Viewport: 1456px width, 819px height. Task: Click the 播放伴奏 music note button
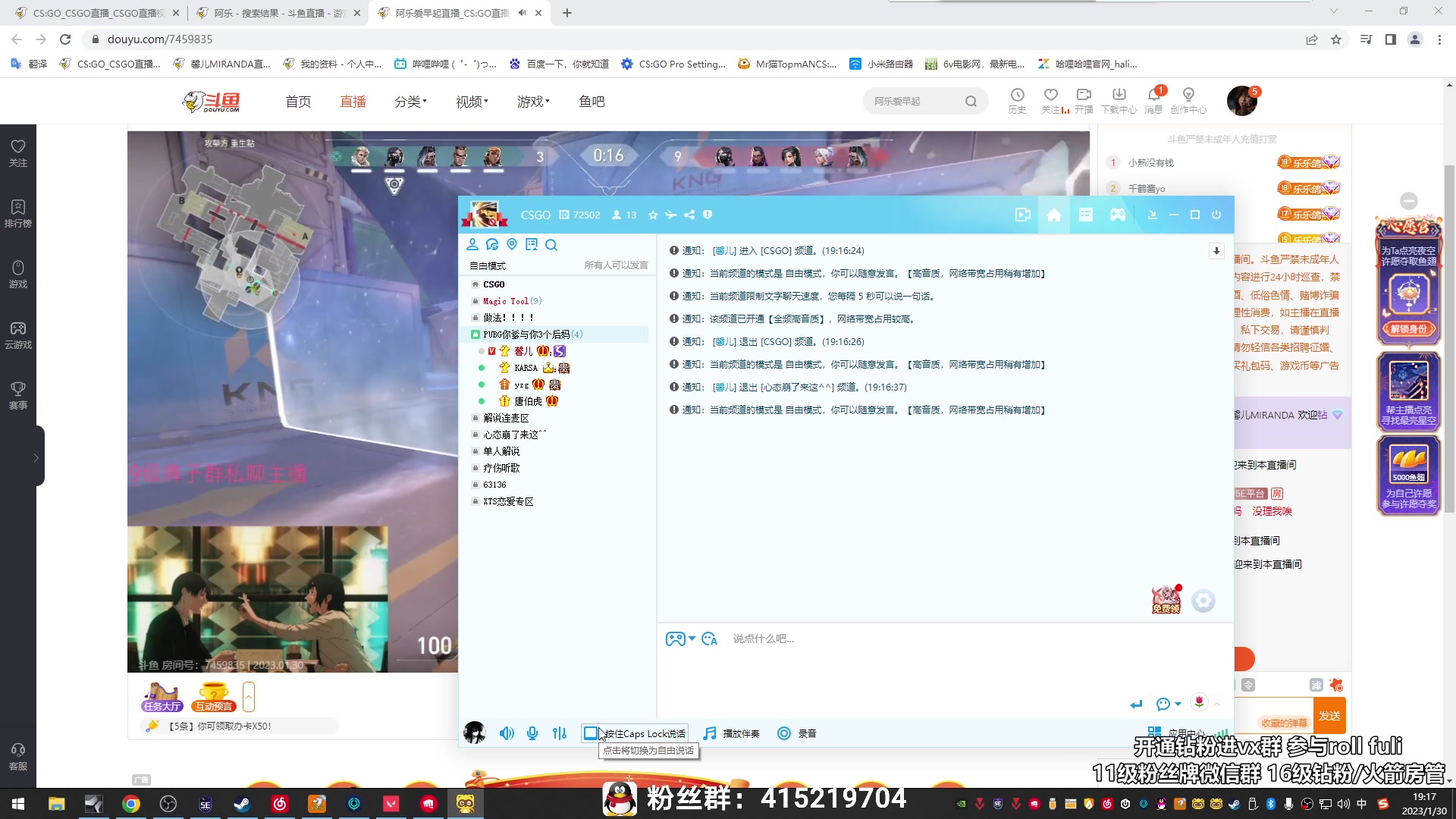coord(731,733)
